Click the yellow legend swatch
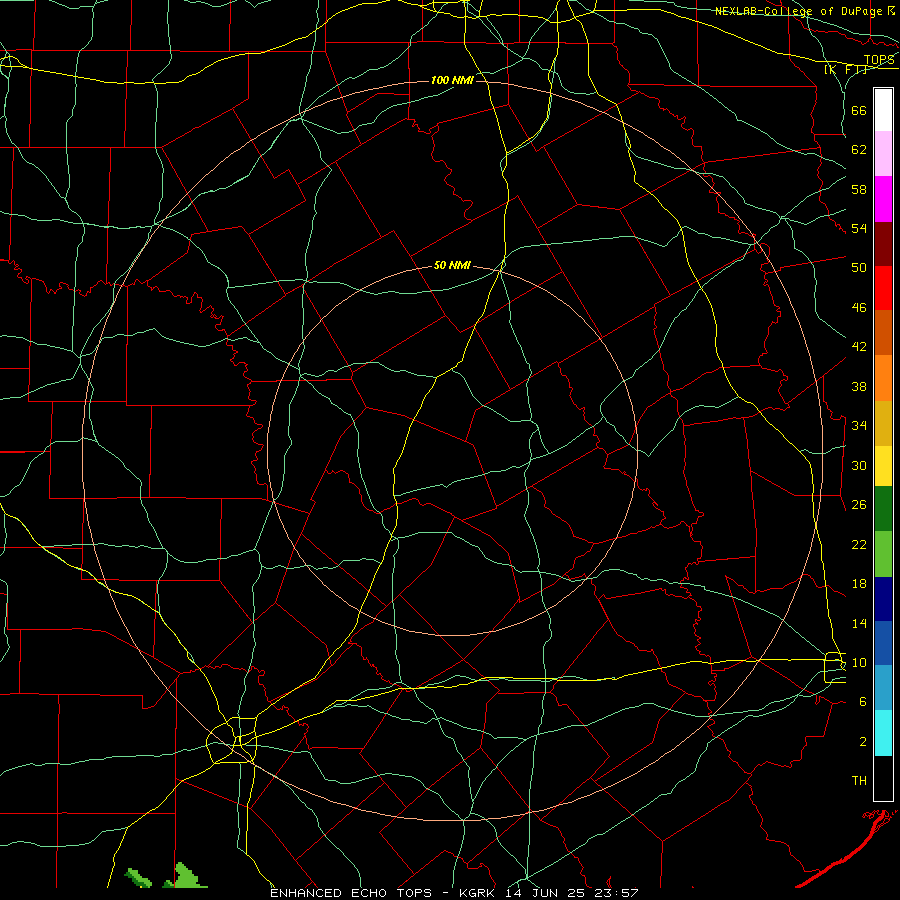 [883, 466]
